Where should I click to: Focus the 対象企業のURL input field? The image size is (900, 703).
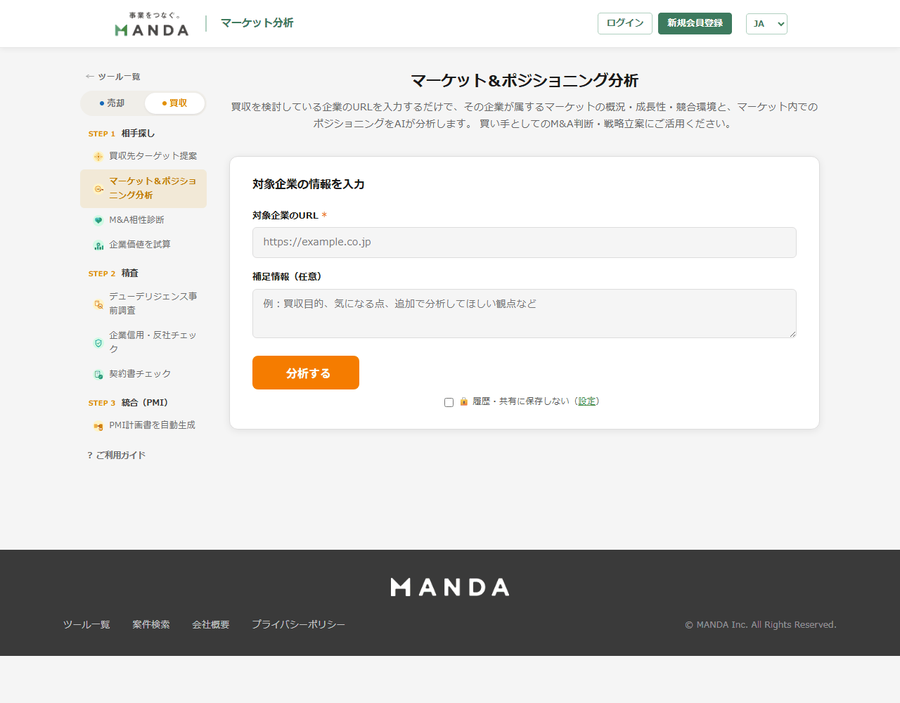[x=524, y=242]
